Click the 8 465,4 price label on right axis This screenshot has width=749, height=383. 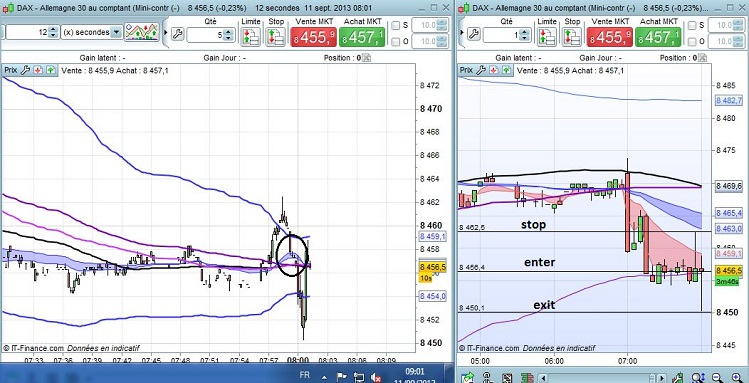point(729,213)
